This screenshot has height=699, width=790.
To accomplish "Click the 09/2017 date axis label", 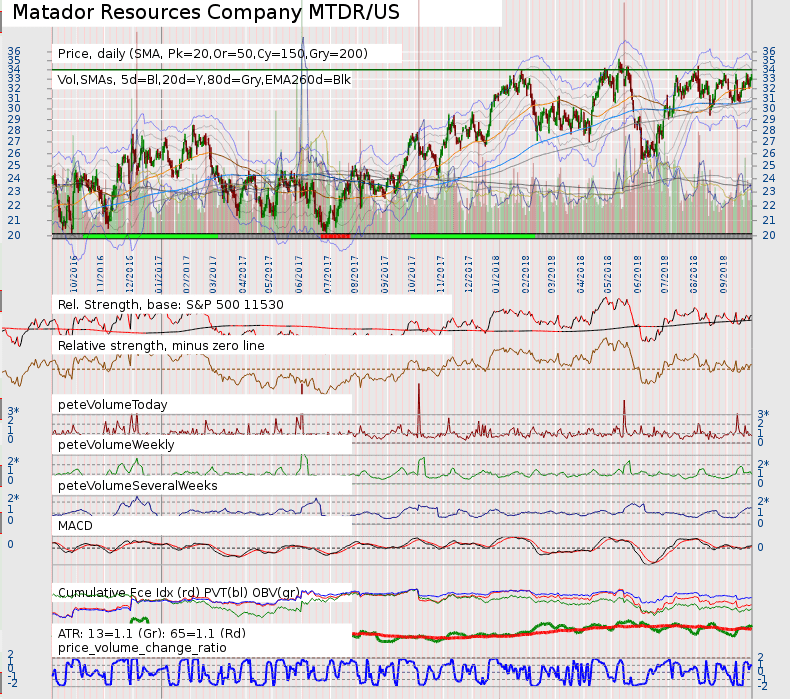I will tap(385, 274).
